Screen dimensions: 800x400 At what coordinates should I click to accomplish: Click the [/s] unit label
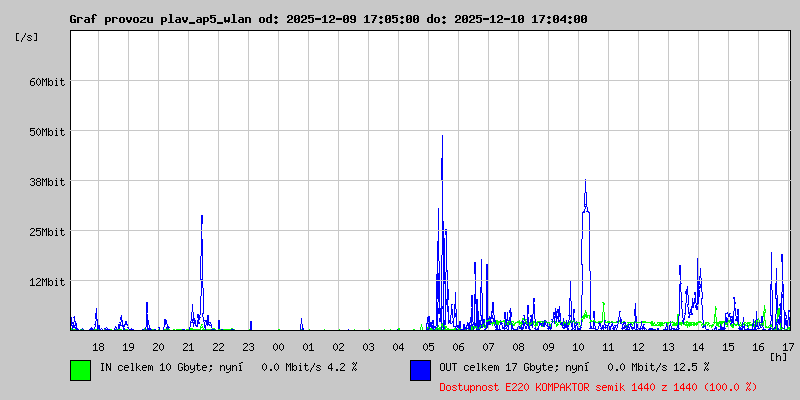pos(27,37)
